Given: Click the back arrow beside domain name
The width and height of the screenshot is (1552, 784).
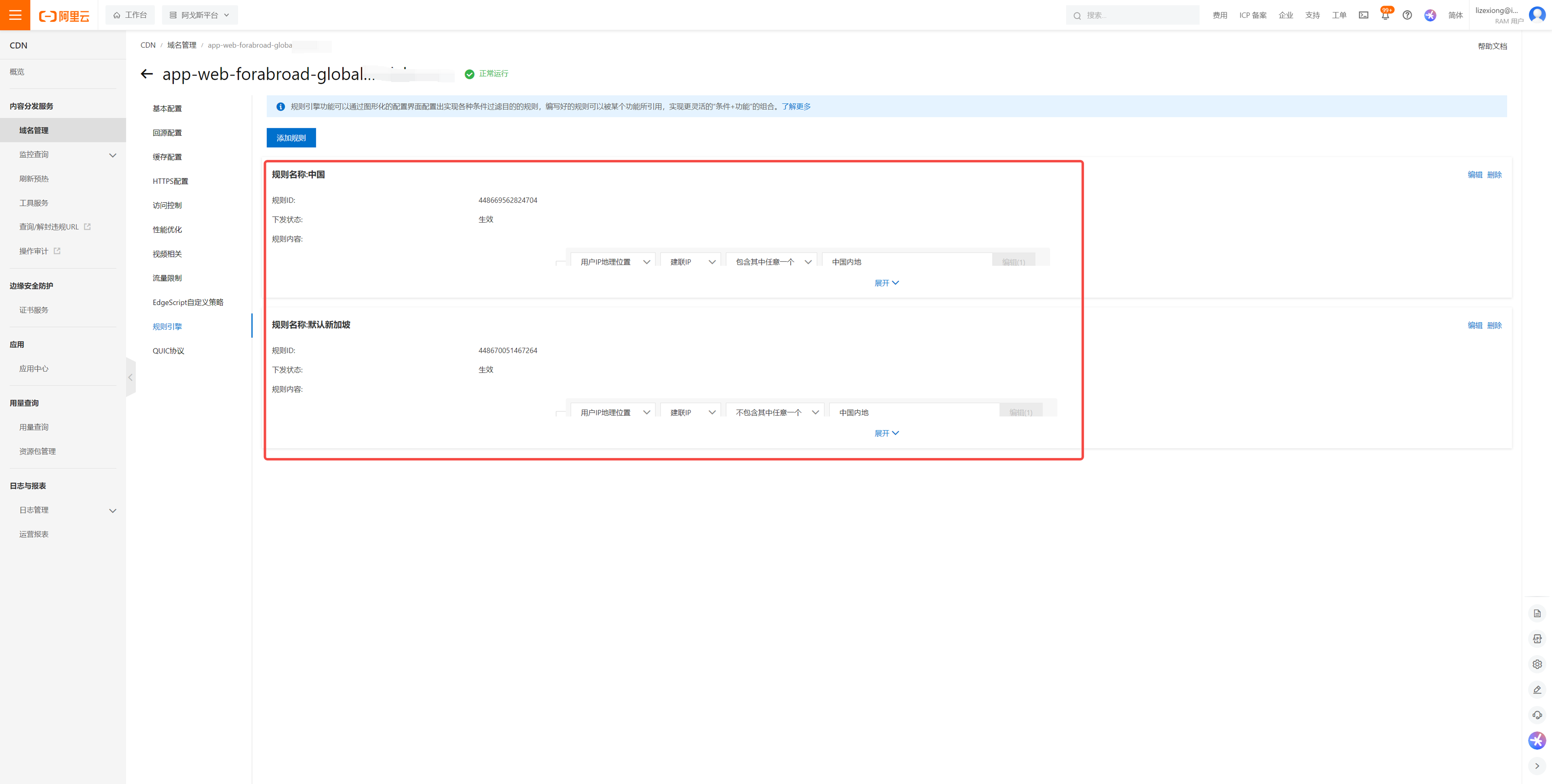Looking at the screenshot, I should click(x=146, y=74).
